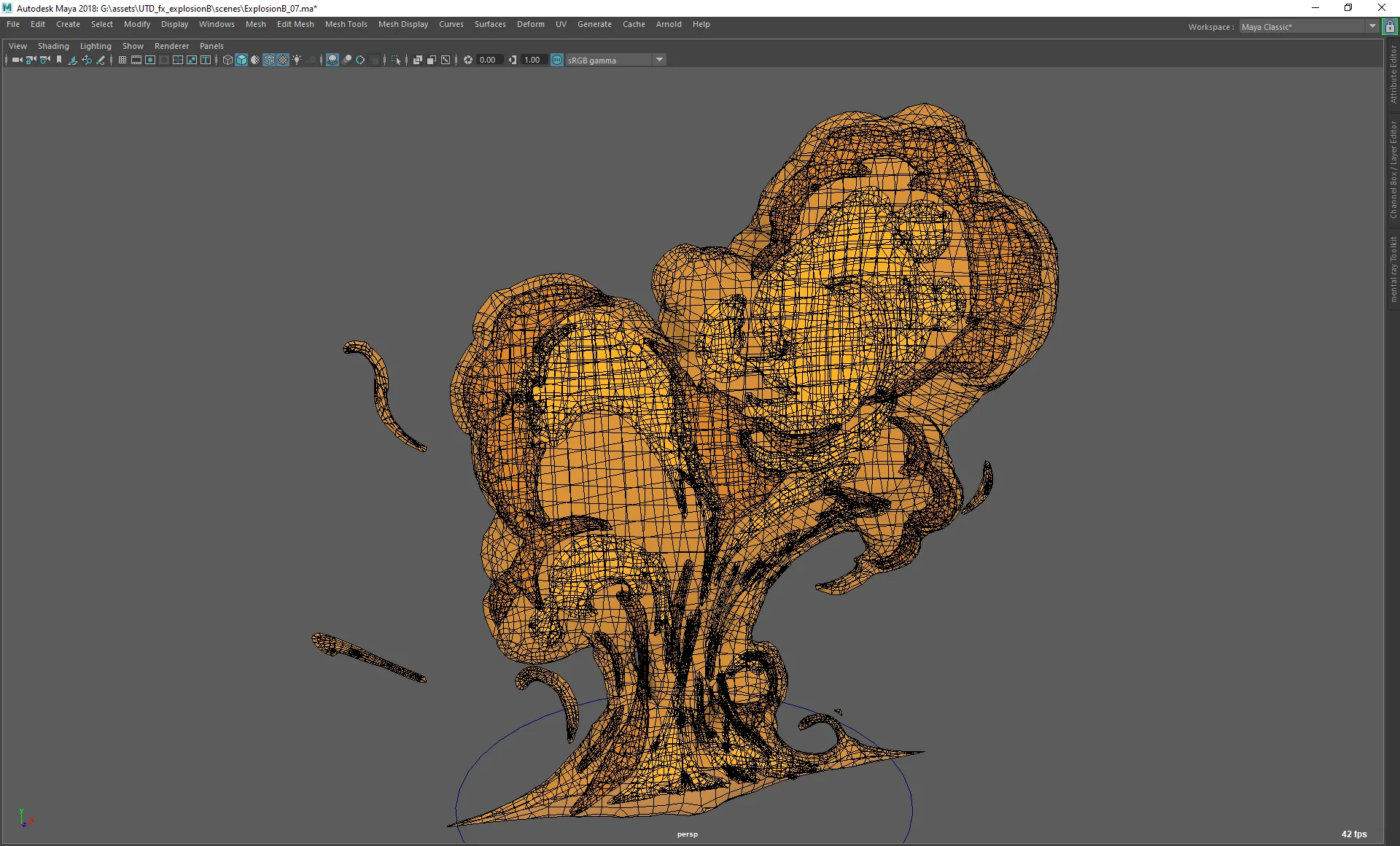Click the Select Camera icon
The image size is (1400, 846).
17,60
